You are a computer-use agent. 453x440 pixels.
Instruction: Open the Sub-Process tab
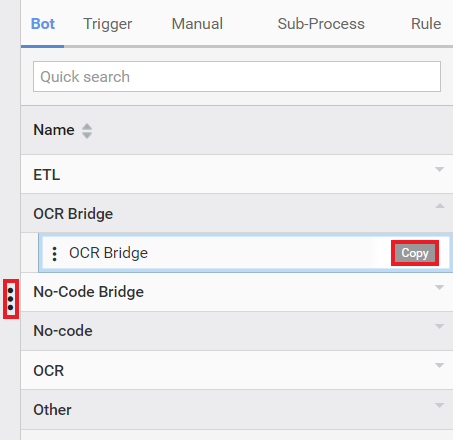pos(321,24)
